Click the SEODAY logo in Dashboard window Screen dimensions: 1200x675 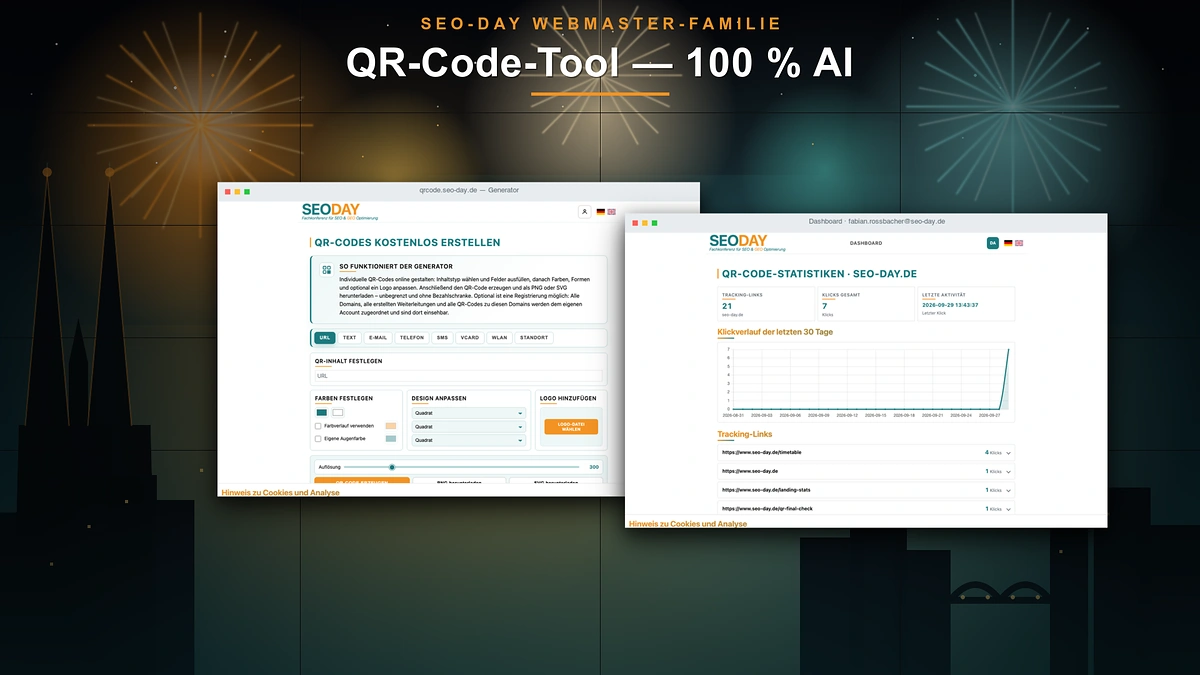tap(747, 242)
